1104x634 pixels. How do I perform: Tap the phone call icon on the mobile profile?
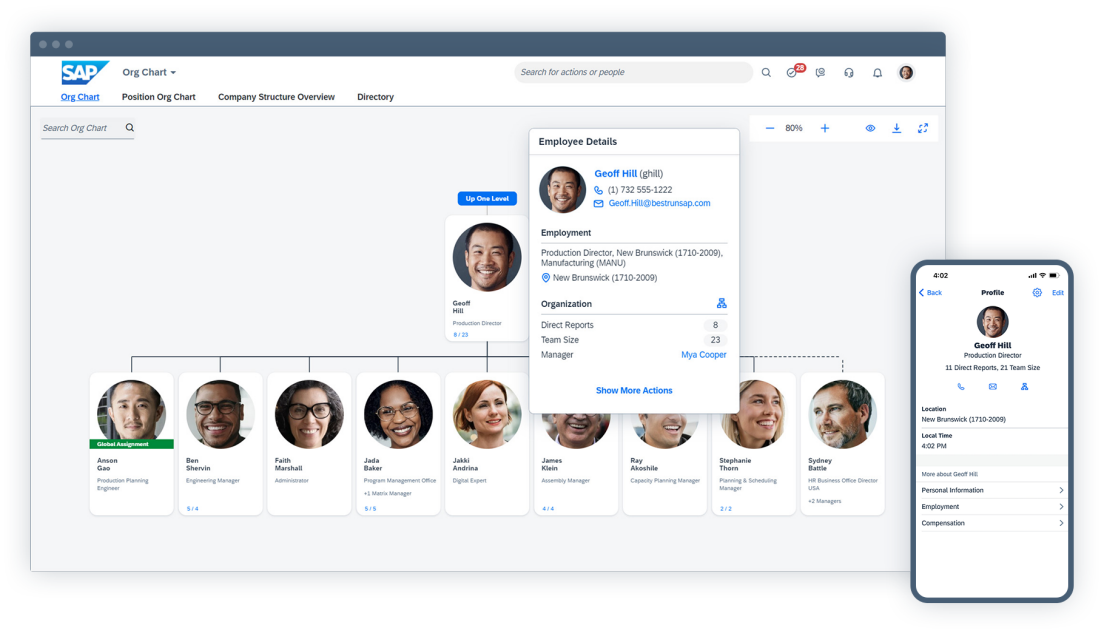tap(961, 386)
